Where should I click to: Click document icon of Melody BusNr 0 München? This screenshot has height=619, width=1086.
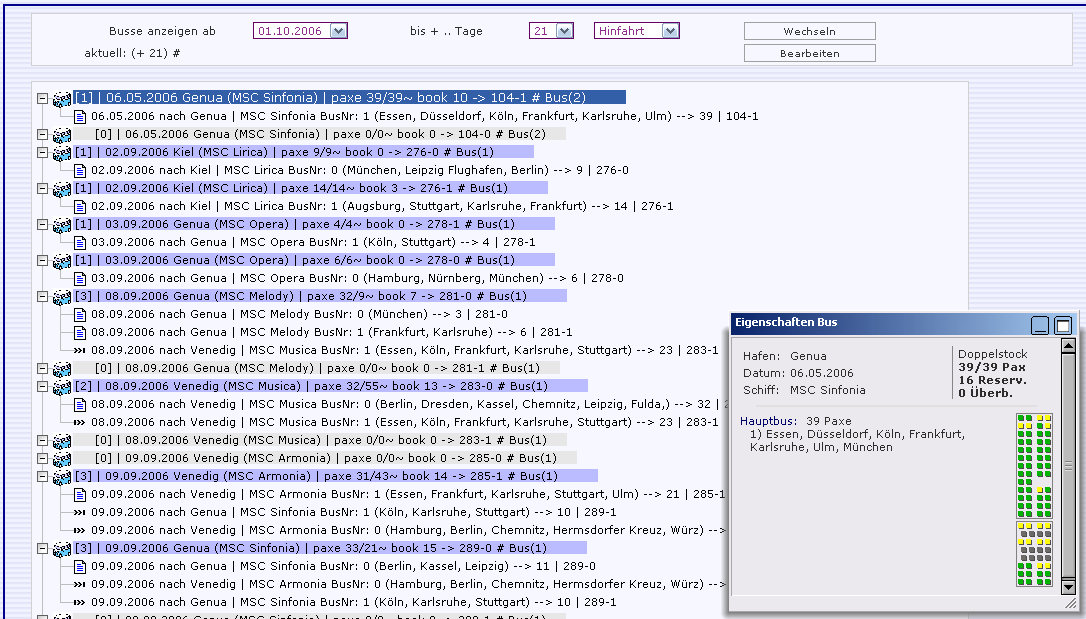[x=80, y=314]
